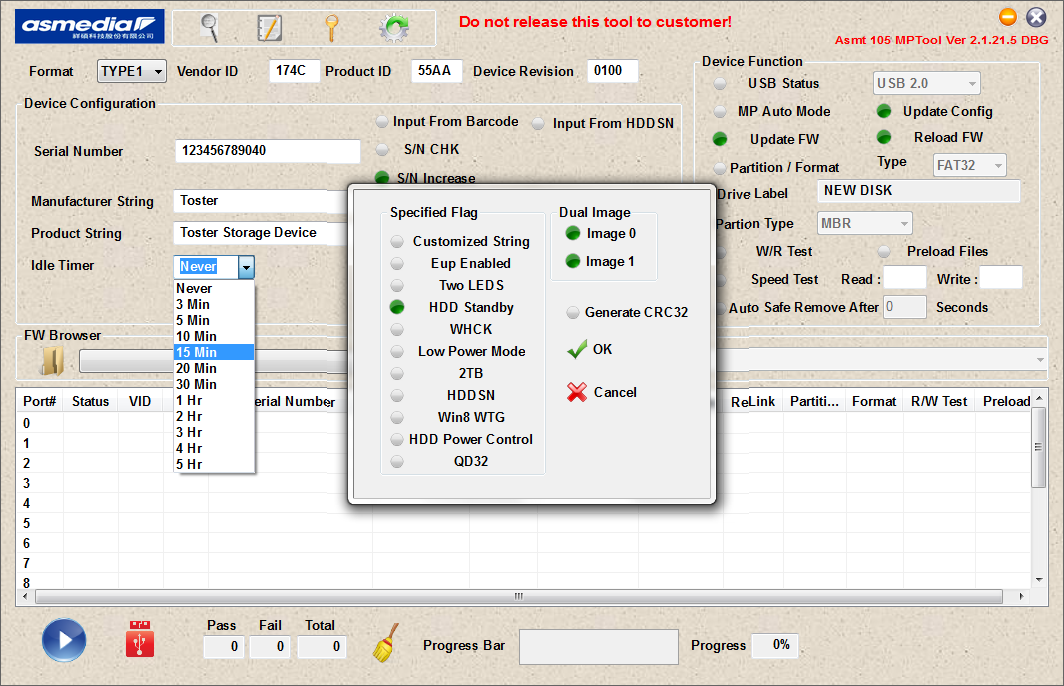Image resolution: width=1064 pixels, height=686 pixels.
Task: Toggle Update FW option
Action: click(x=720, y=139)
